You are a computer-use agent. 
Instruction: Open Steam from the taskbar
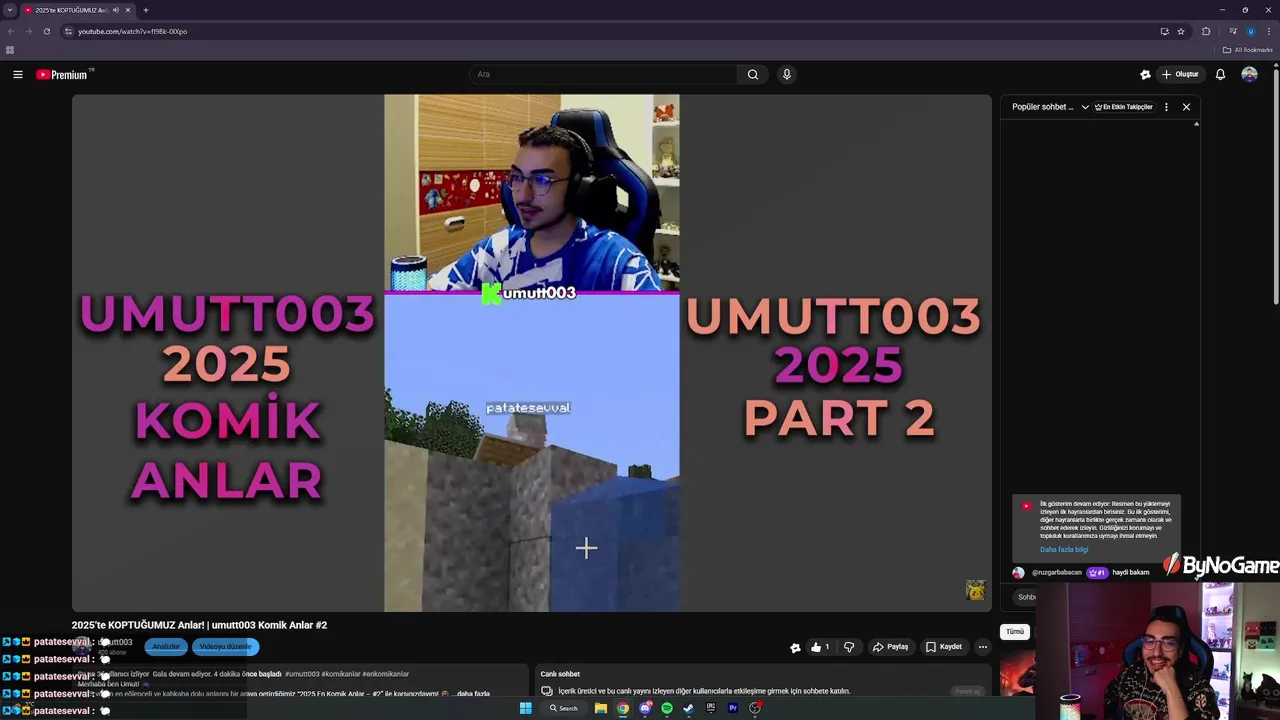click(x=689, y=708)
